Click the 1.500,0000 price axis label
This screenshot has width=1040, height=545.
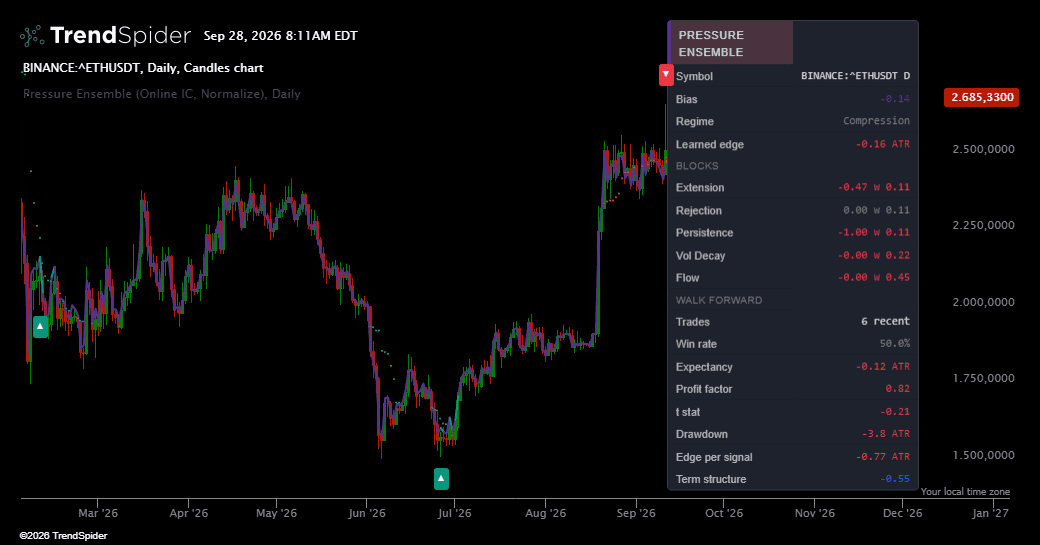[984, 455]
